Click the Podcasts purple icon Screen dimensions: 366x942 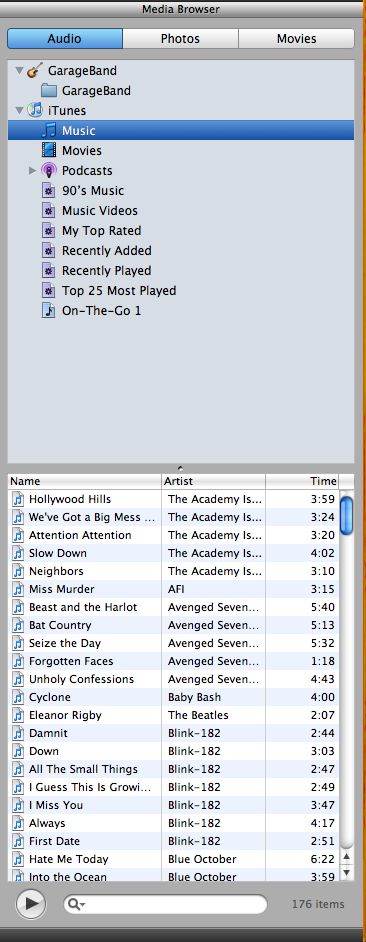click(x=49, y=171)
